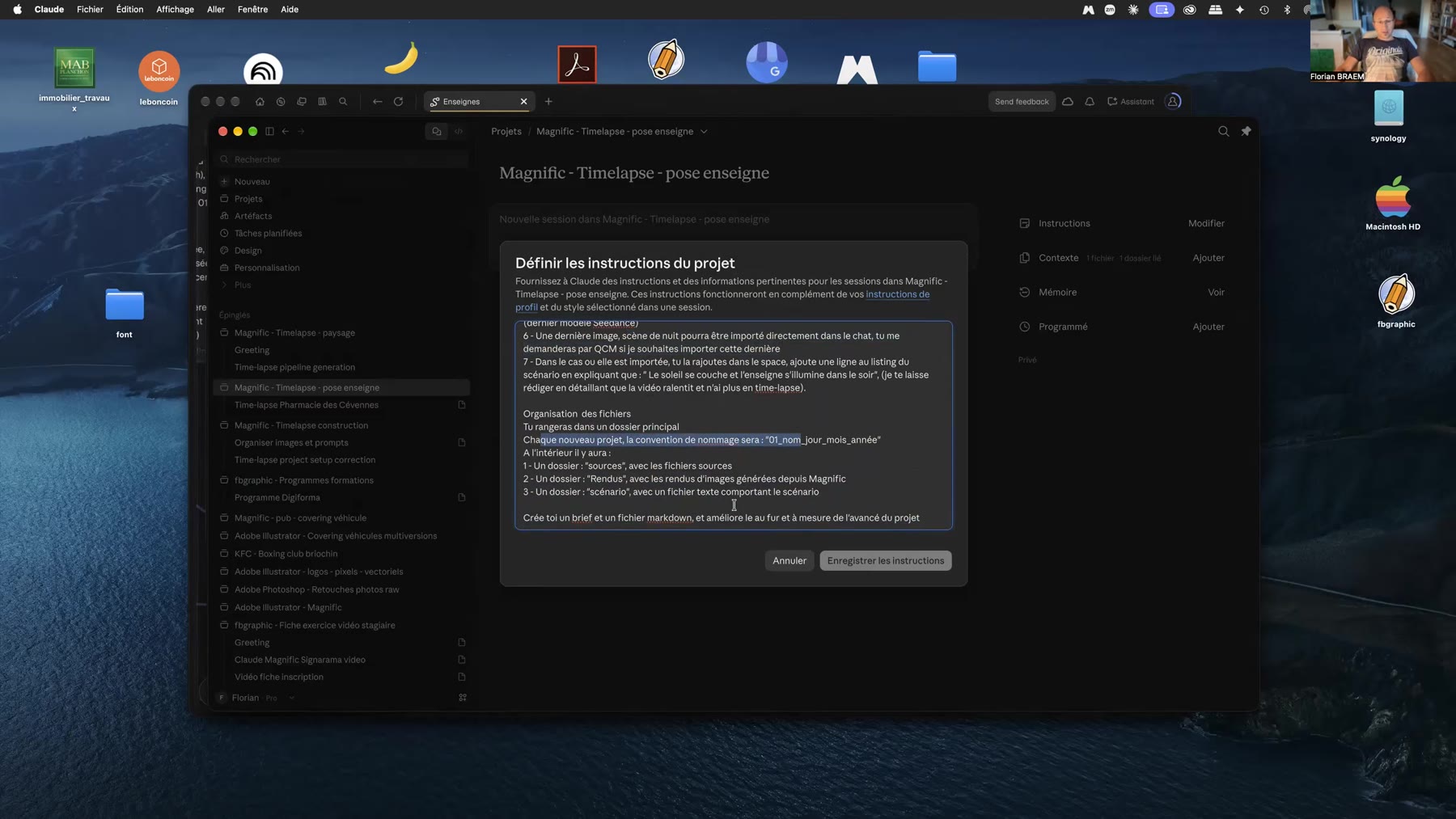
Task: Open Artéfacts in the sidebar
Action: (253, 216)
